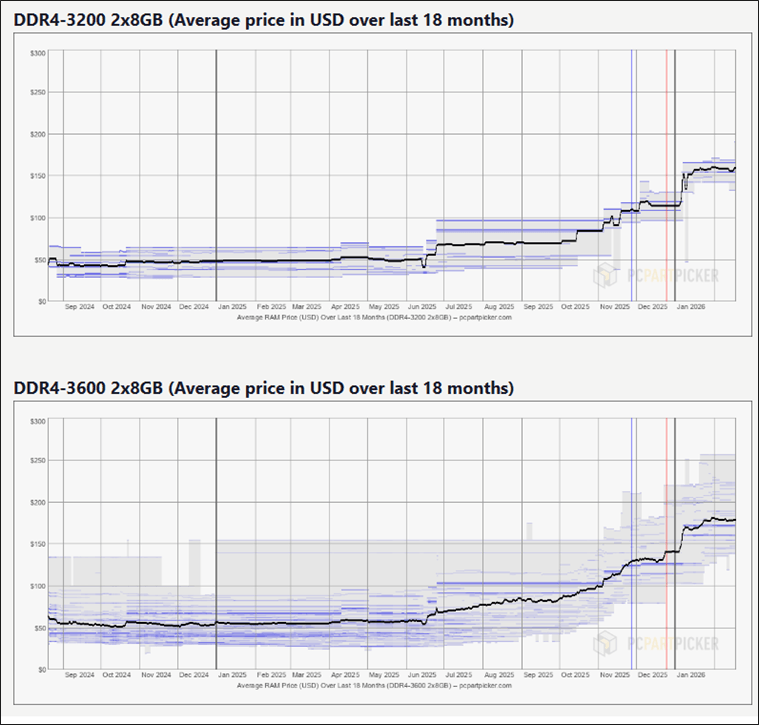Select the $50 axis label in DDR4-3600 chart
759x725 pixels.
point(40,629)
